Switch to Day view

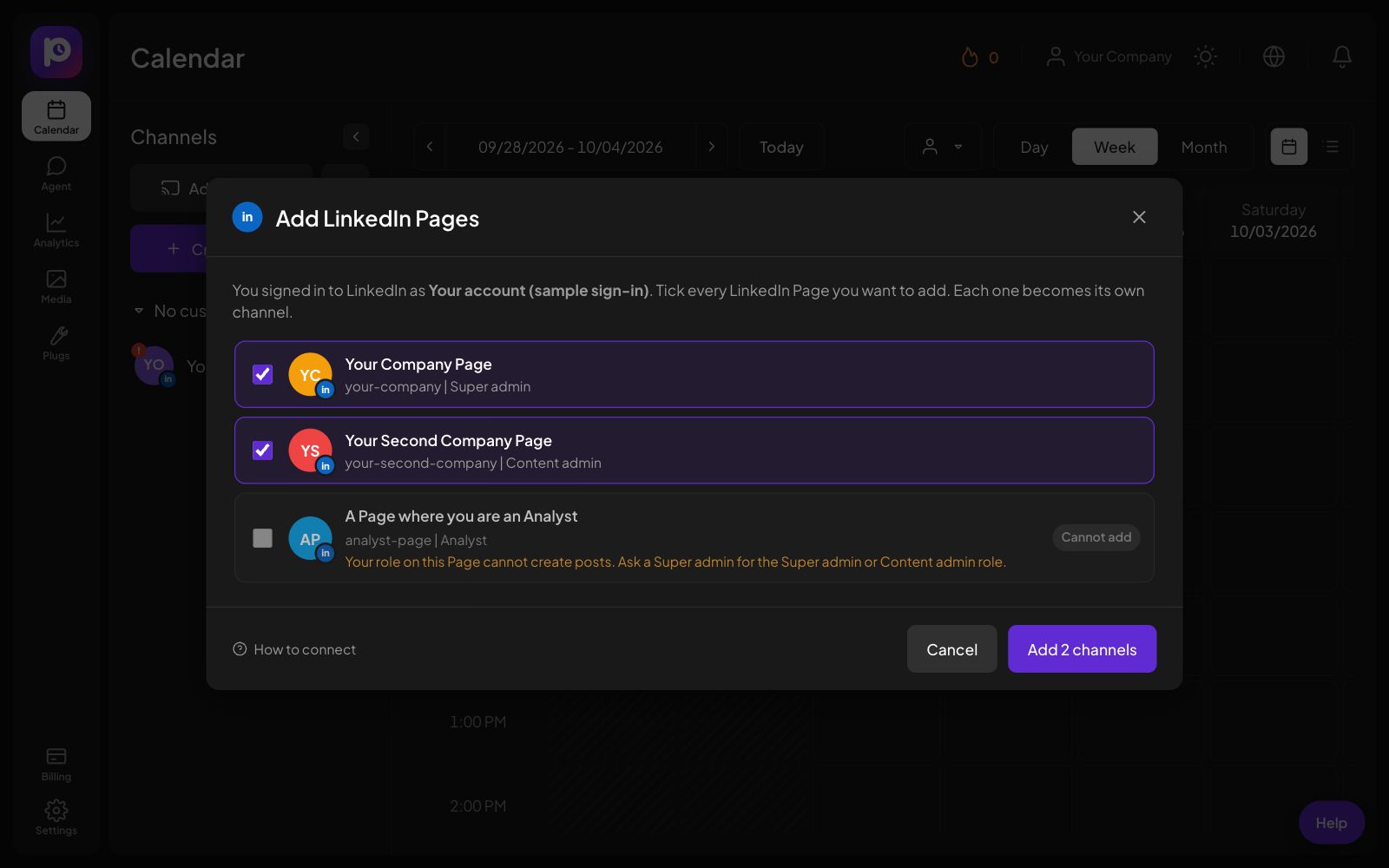coord(1034,147)
